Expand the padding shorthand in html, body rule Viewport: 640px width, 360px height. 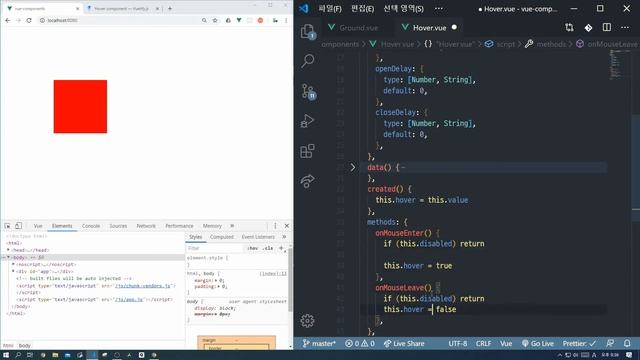coord(219,287)
